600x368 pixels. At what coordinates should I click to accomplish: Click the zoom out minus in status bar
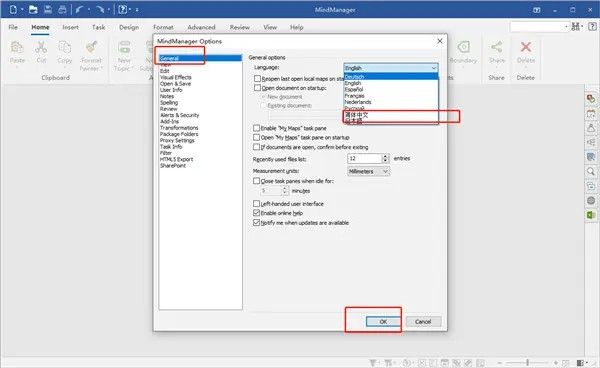coord(499,363)
